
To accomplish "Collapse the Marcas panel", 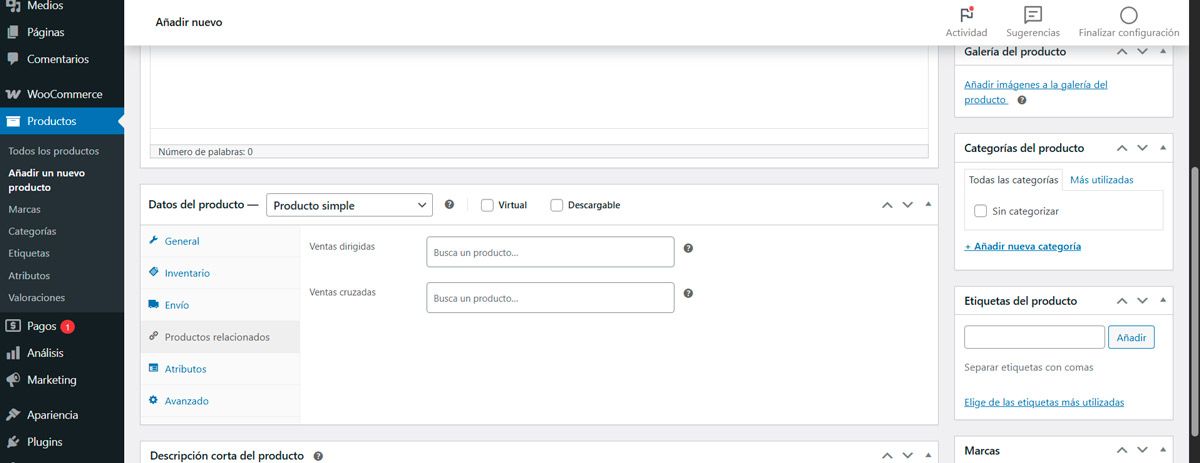I will coord(1163,451).
